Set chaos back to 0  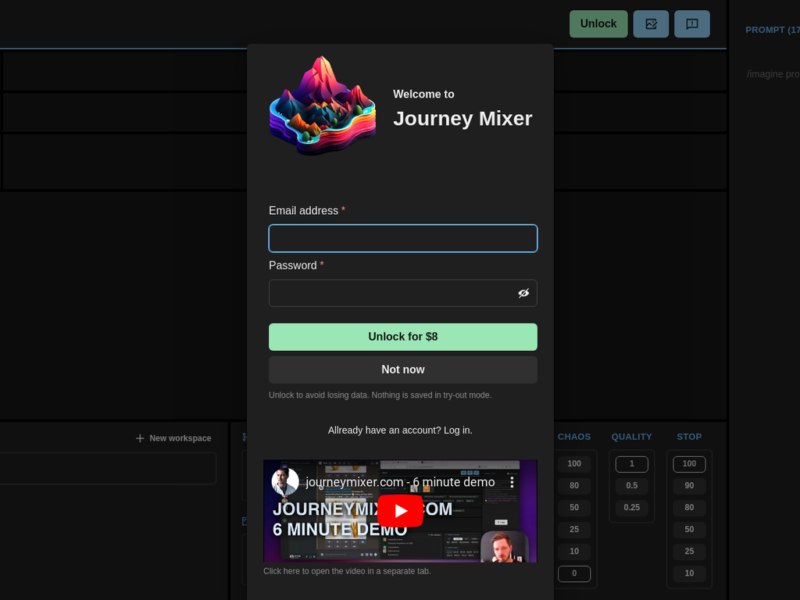(574, 573)
